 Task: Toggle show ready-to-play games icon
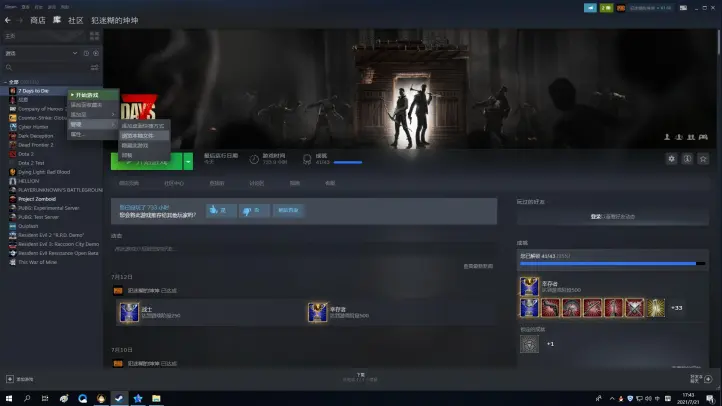[x=96, y=53]
